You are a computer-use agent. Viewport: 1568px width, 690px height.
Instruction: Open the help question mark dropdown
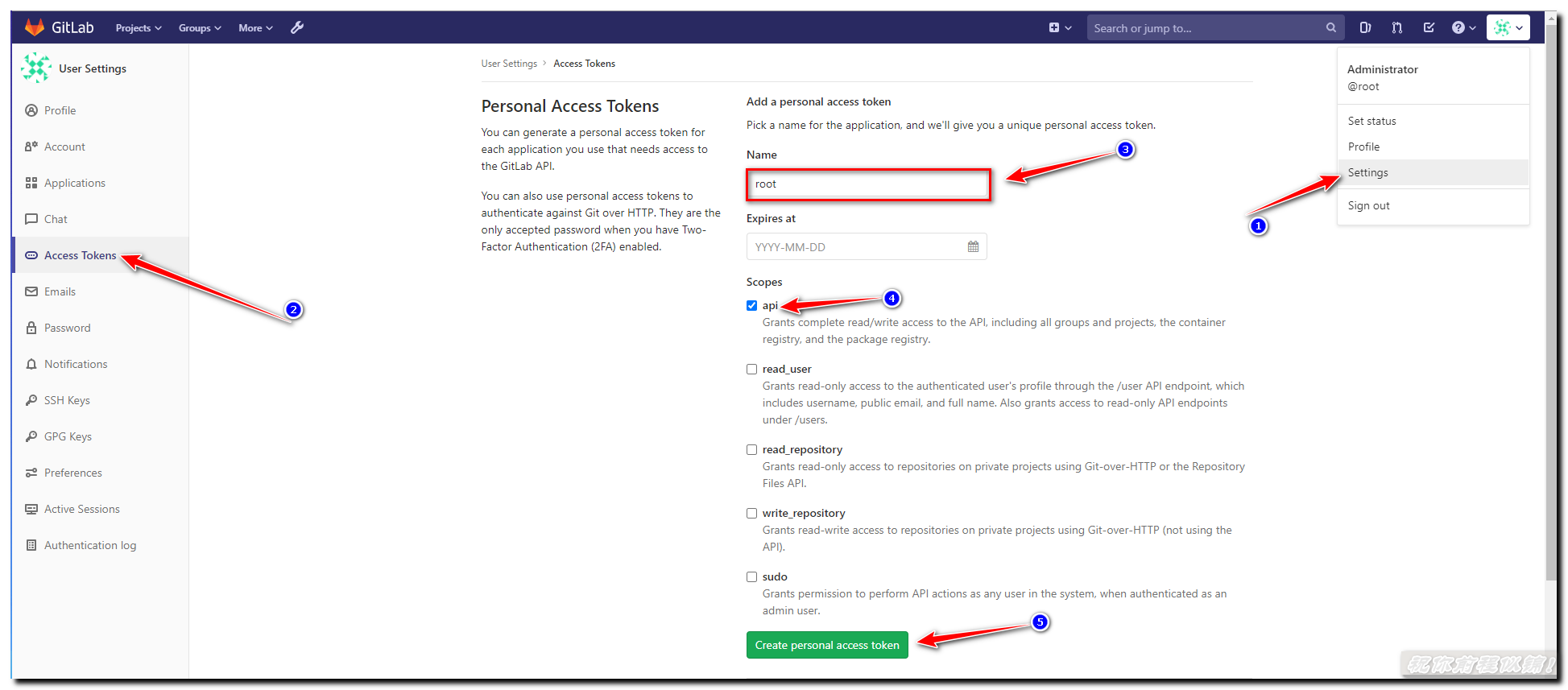pos(1463,27)
